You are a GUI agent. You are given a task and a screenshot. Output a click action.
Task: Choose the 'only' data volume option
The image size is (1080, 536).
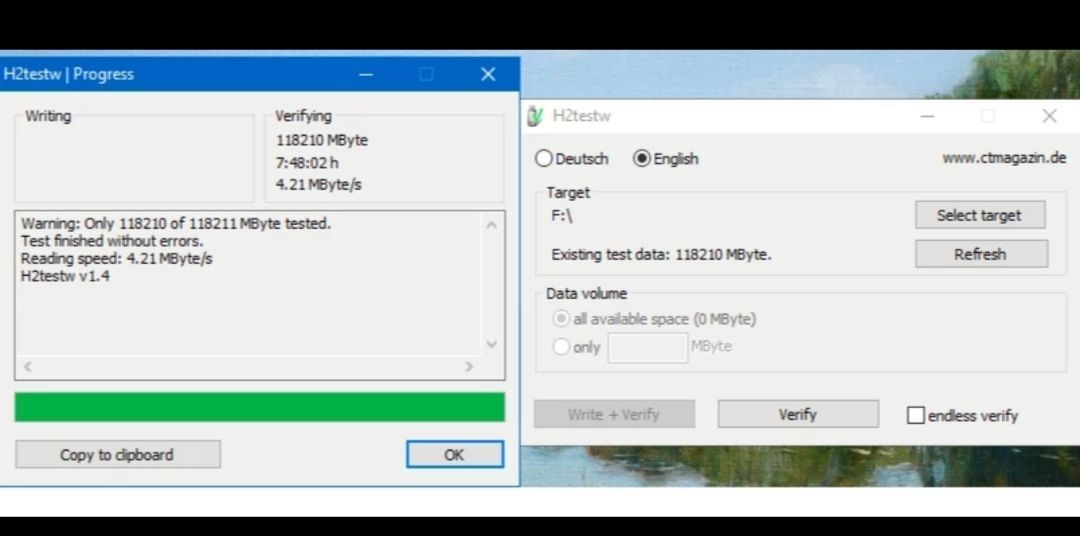pyautogui.click(x=561, y=347)
